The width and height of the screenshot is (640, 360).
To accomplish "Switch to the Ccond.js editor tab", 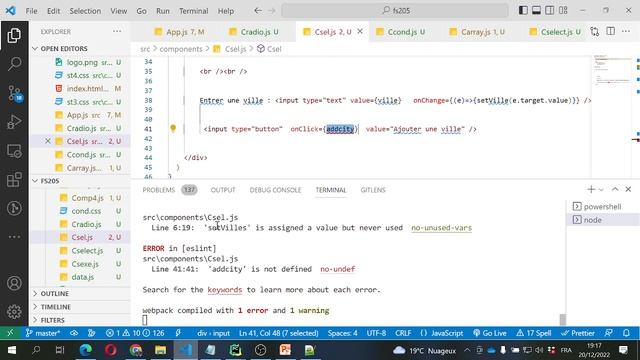I will (400, 31).
